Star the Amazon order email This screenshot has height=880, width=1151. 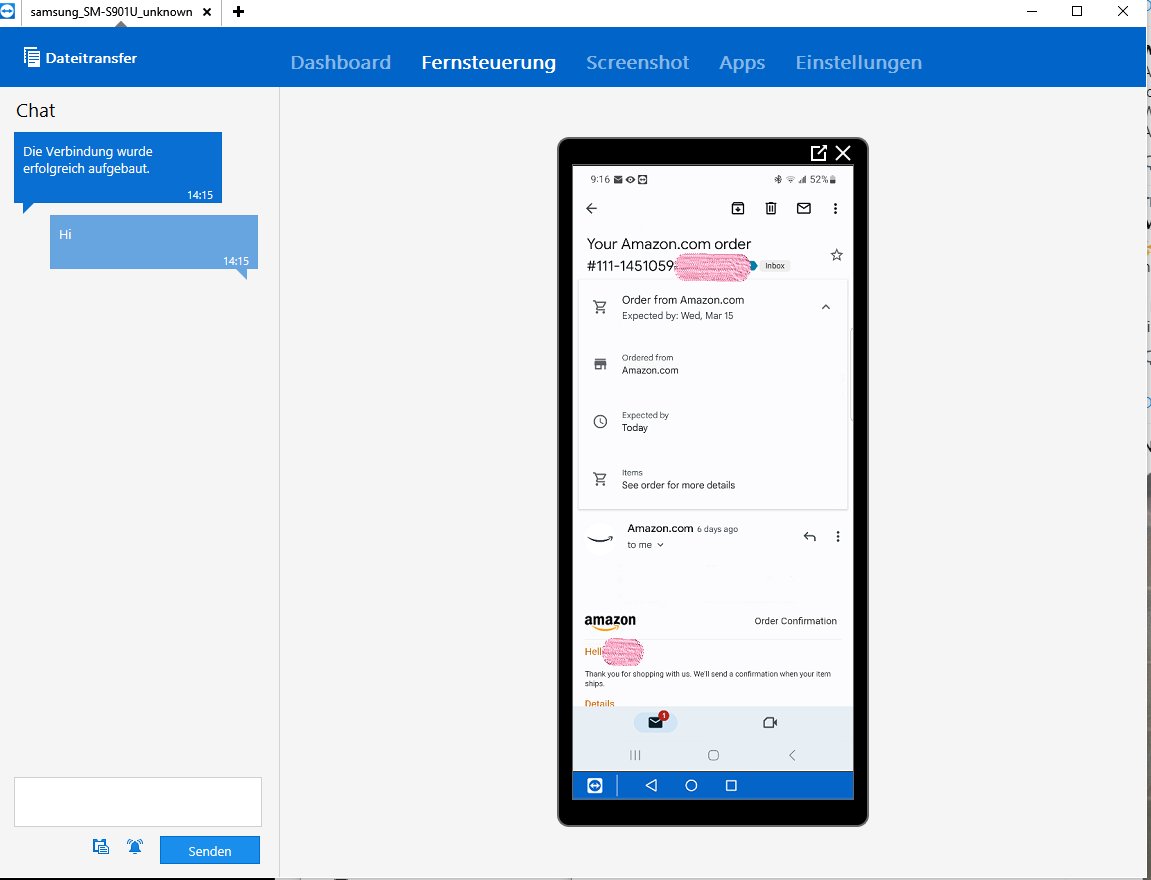pyautogui.click(x=836, y=255)
